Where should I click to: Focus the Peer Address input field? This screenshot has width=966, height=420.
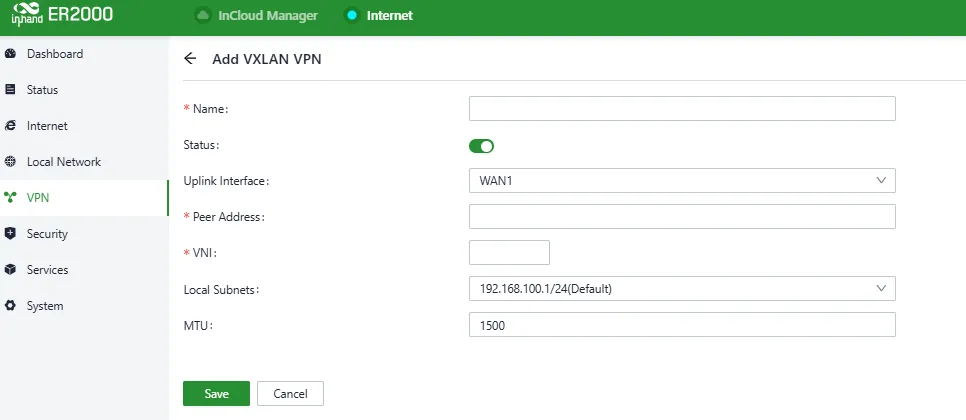click(682, 216)
